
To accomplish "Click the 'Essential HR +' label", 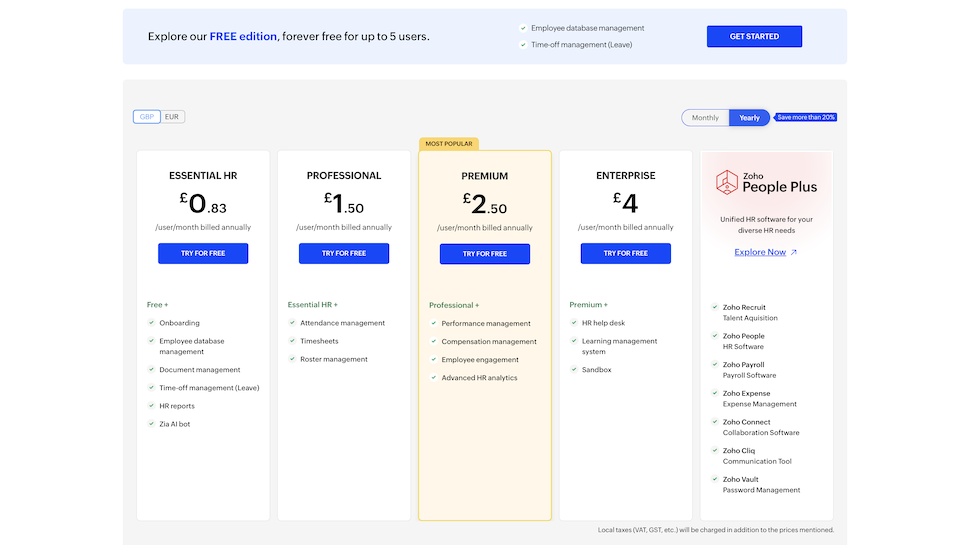I will pyautogui.click(x=312, y=304).
